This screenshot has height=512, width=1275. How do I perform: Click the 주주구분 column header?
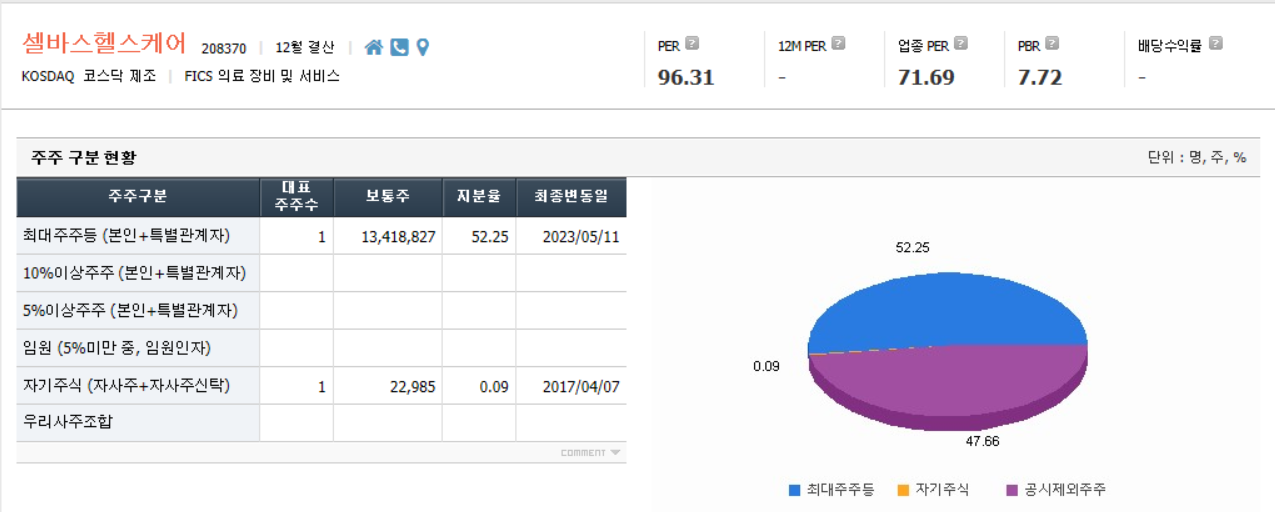[138, 197]
